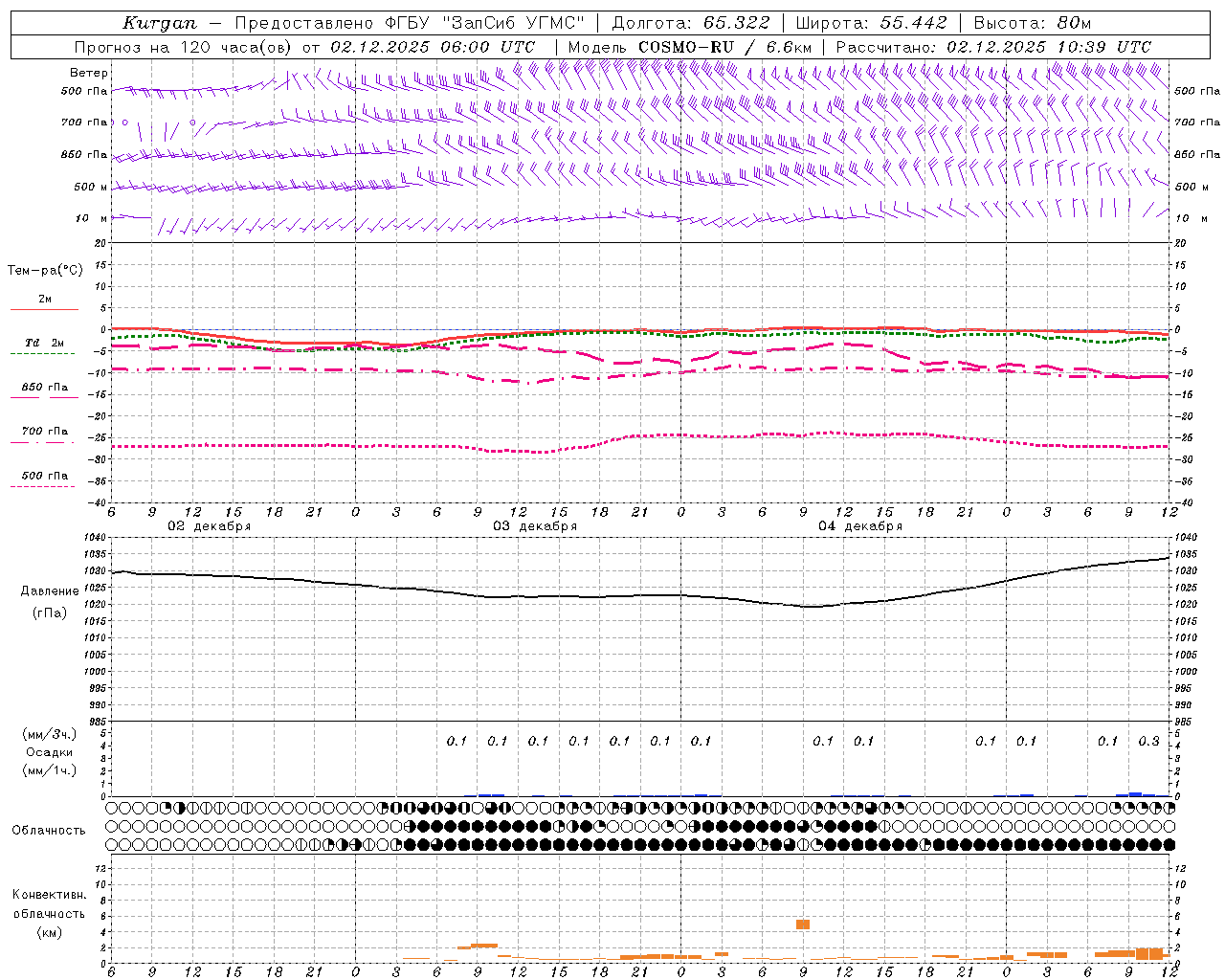1225x980 pixels.
Task: Click the pink long-dash sample under legend "850 гПа"
Action: pos(43,397)
